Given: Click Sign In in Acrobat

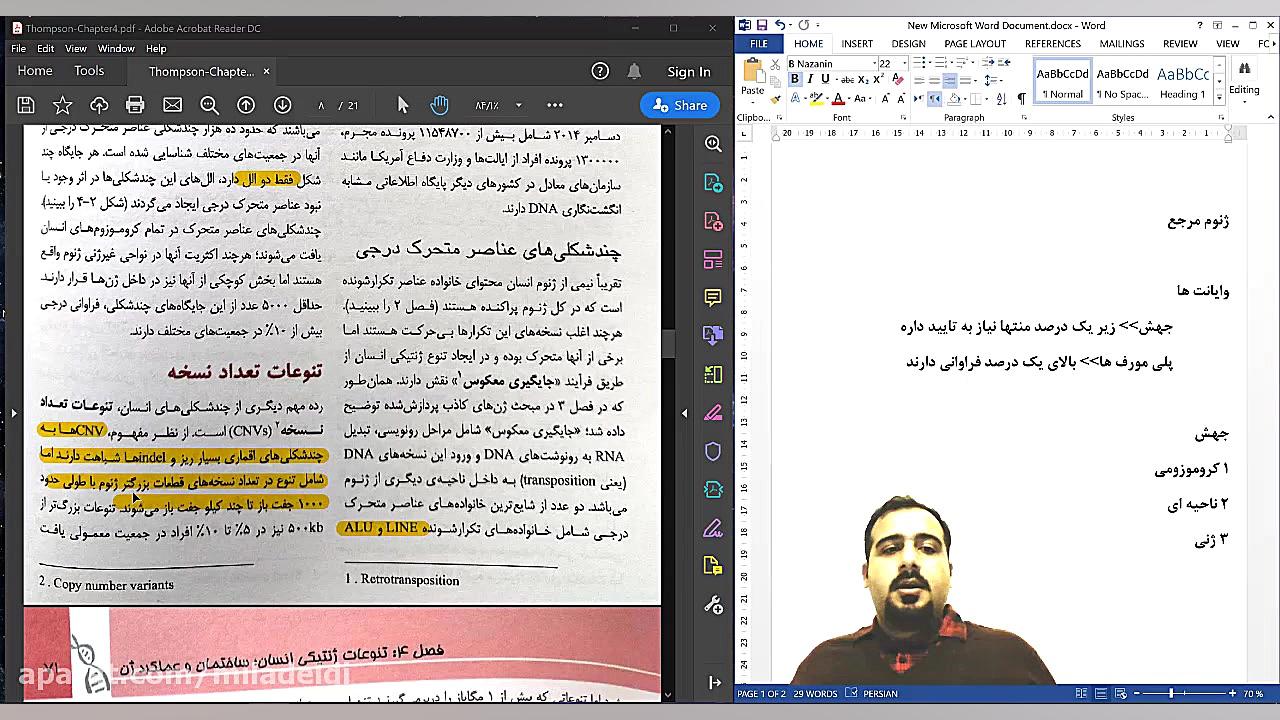Looking at the screenshot, I should pyautogui.click(x=688, y=72).
